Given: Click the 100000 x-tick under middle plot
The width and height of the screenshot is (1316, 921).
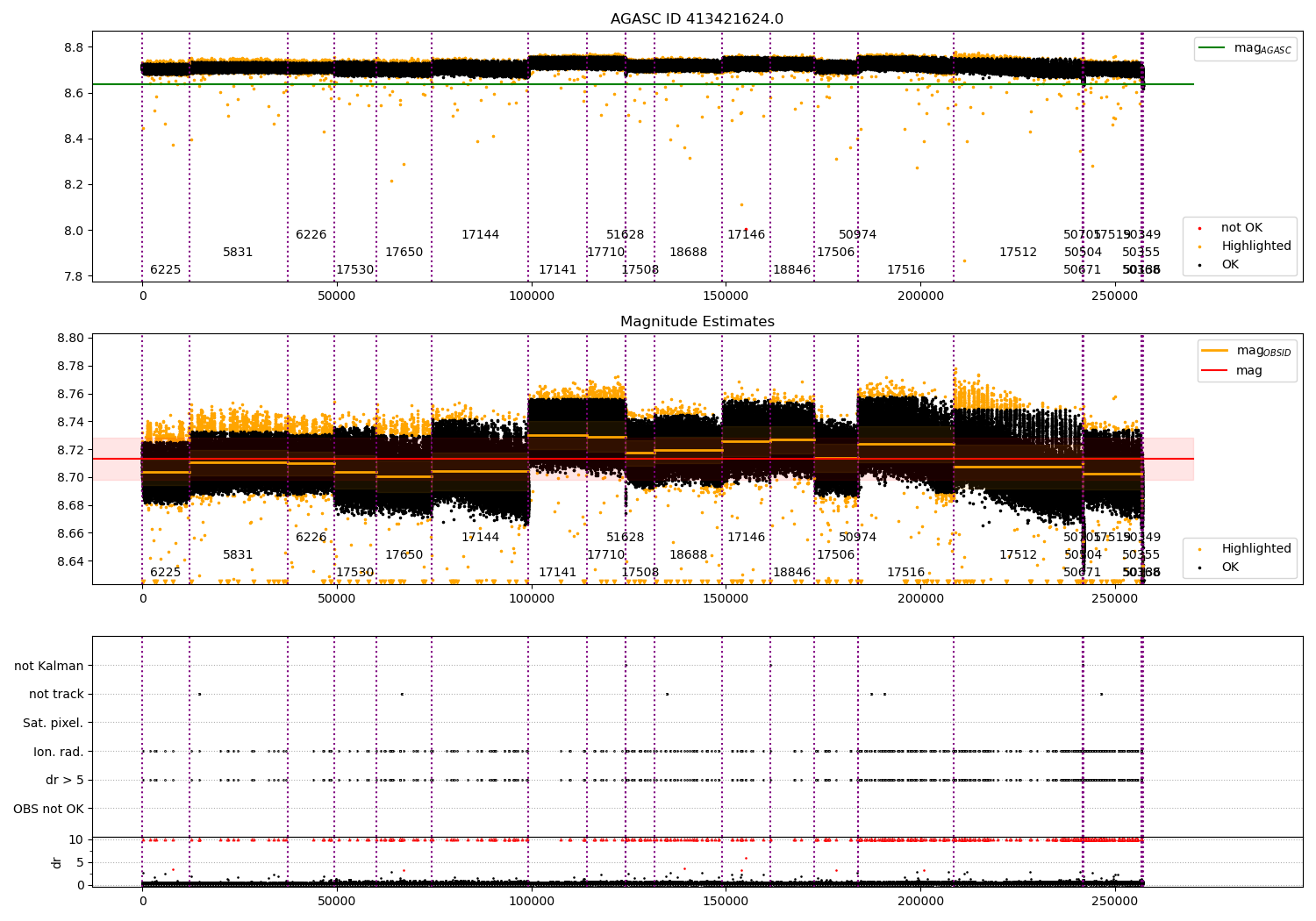Looking at the screenshot, I should click(532, 599).
